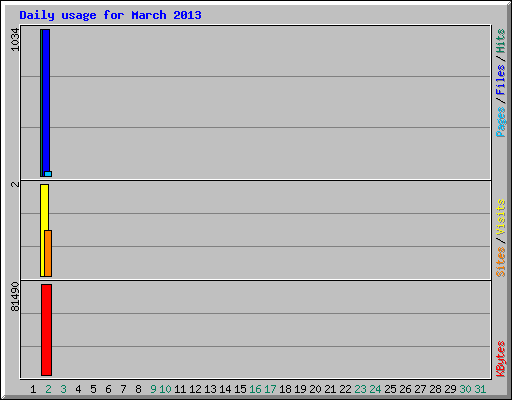Viewport: 512px width, 400px height.
Task: Click day 29 on the x-axis
Action: tap(450, 389)
